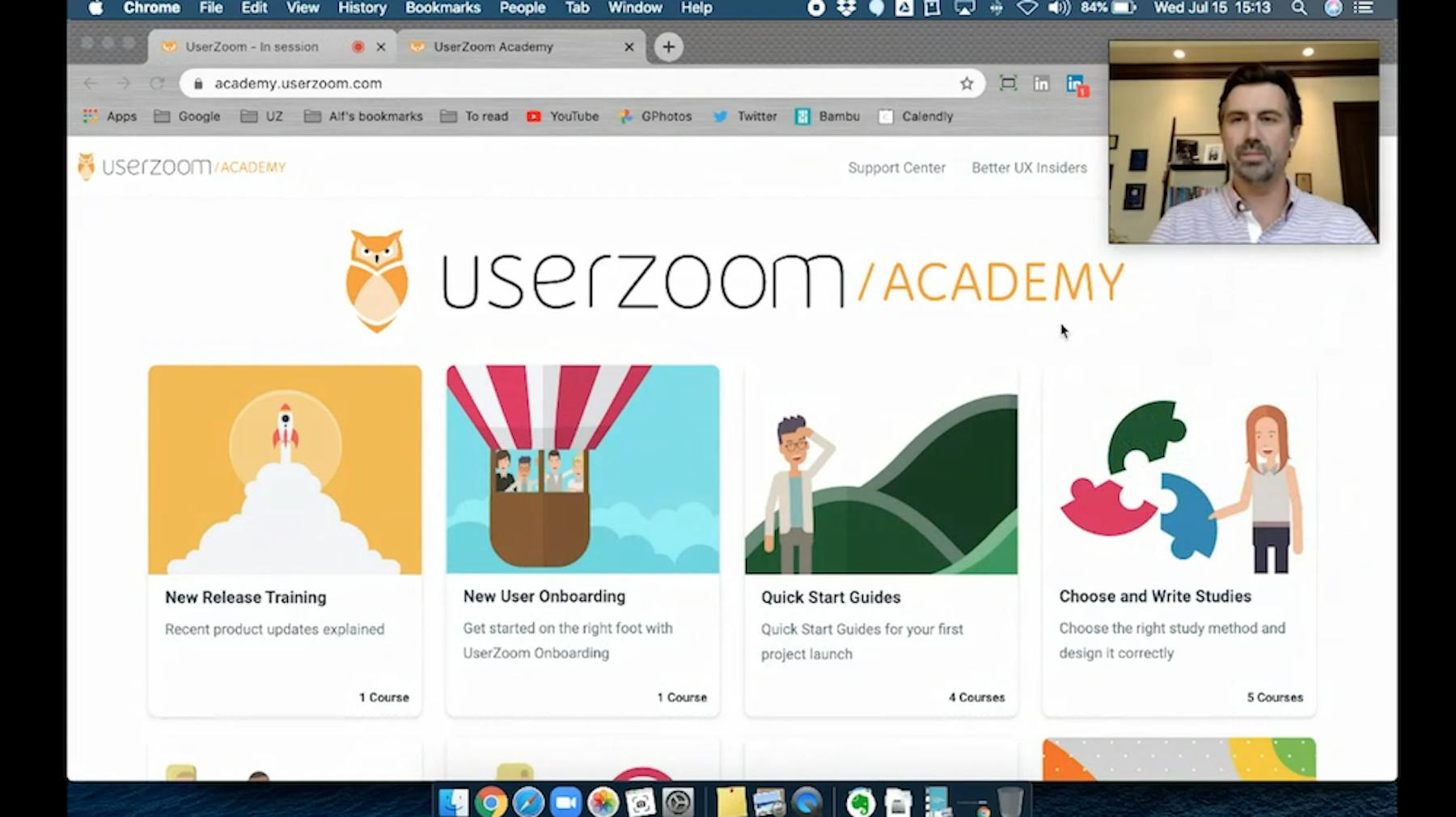Viewport: 1456px width, 817px height.
Task: Click Spotlight search in menu bar
Action: point(1299,8)
